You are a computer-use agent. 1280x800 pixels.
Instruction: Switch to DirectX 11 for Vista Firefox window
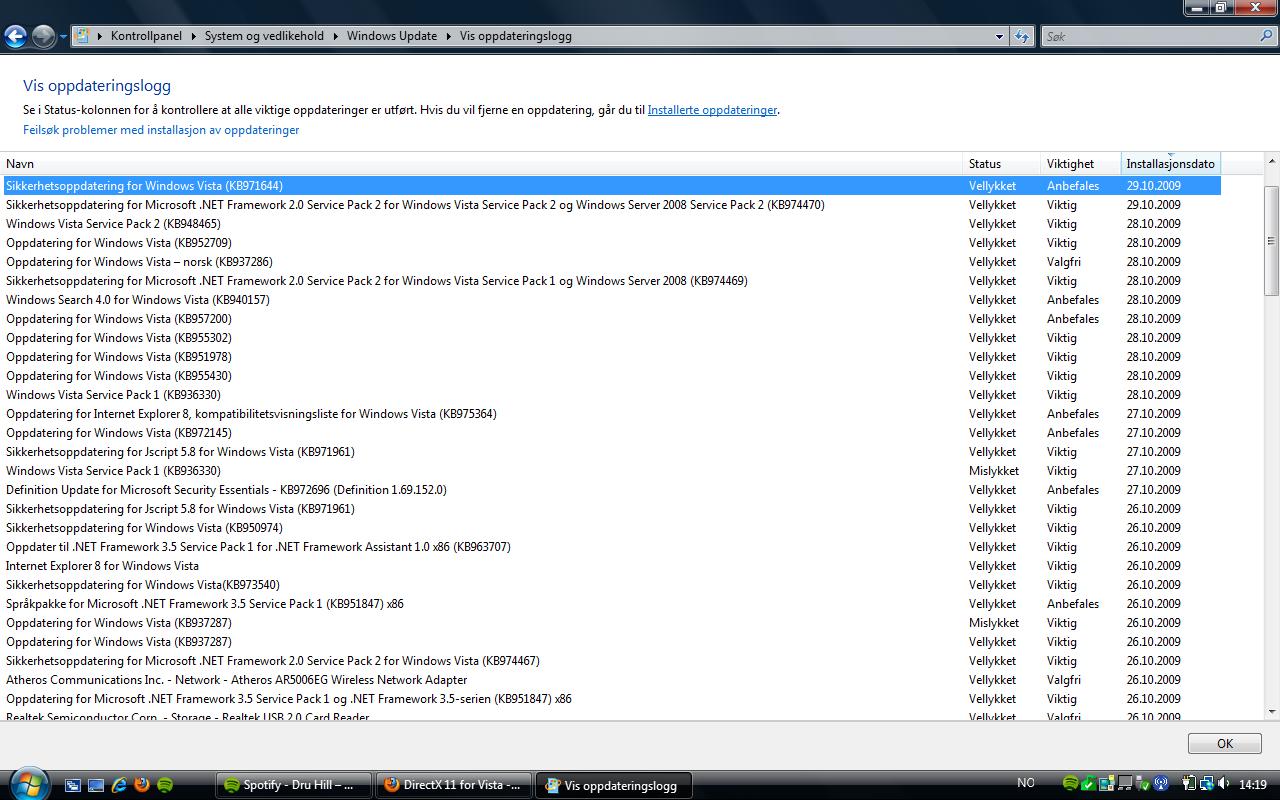[453, 785]
